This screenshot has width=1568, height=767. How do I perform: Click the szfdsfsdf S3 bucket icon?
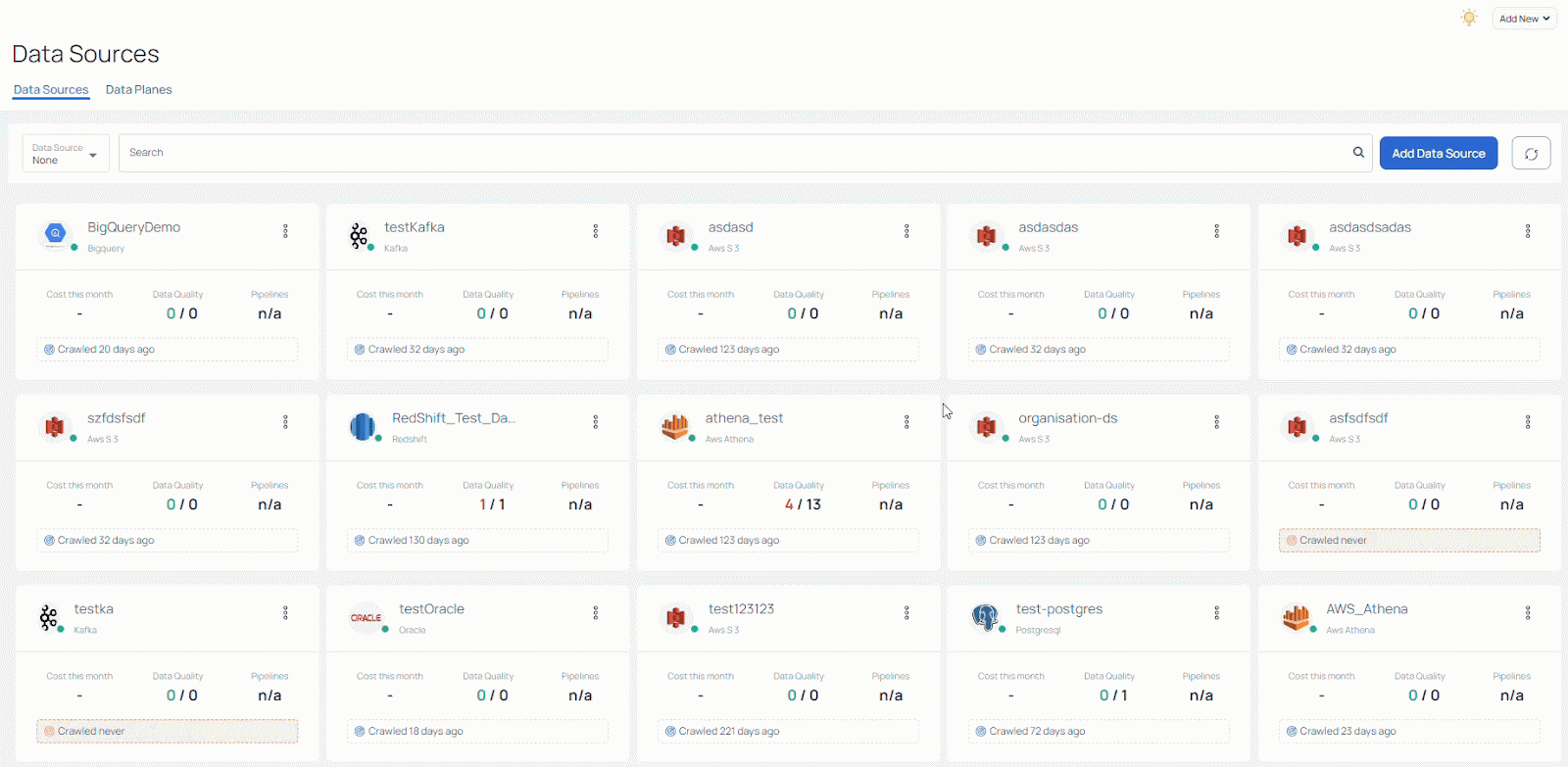pyautogui.click(x=55, y=426)
